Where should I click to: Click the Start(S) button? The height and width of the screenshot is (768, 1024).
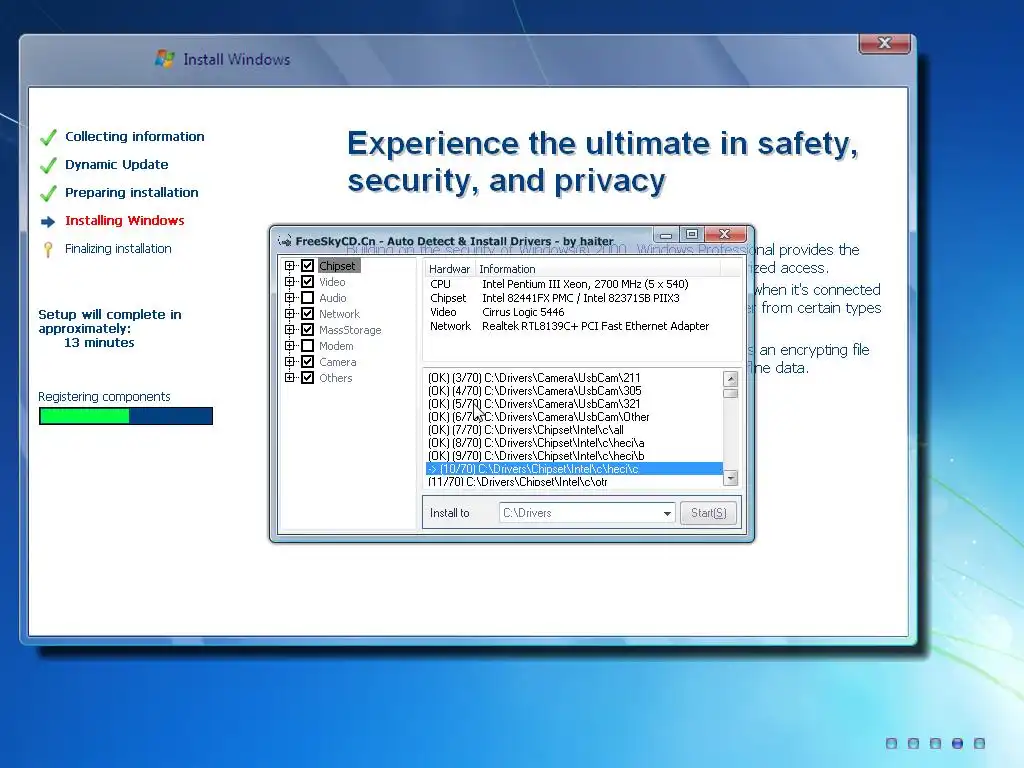point(709,513)
